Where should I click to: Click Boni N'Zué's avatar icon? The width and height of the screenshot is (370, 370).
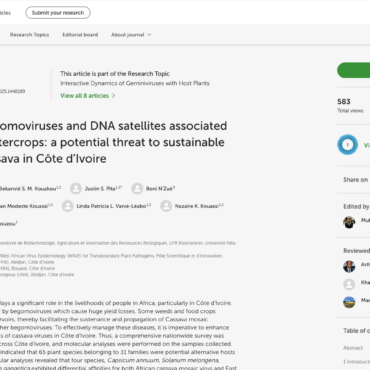tap(137, 188)
